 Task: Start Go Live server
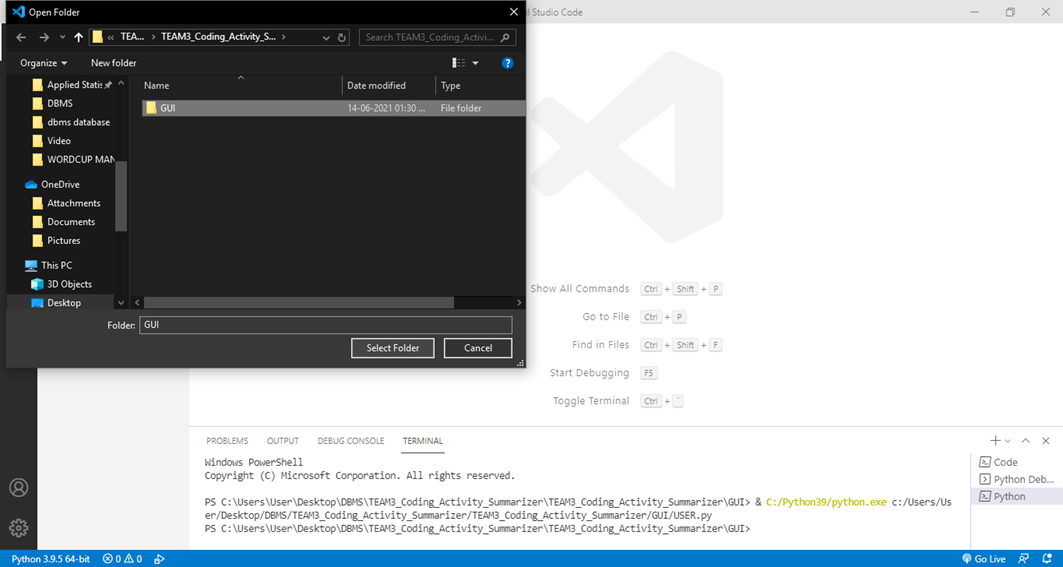point(984,559)
